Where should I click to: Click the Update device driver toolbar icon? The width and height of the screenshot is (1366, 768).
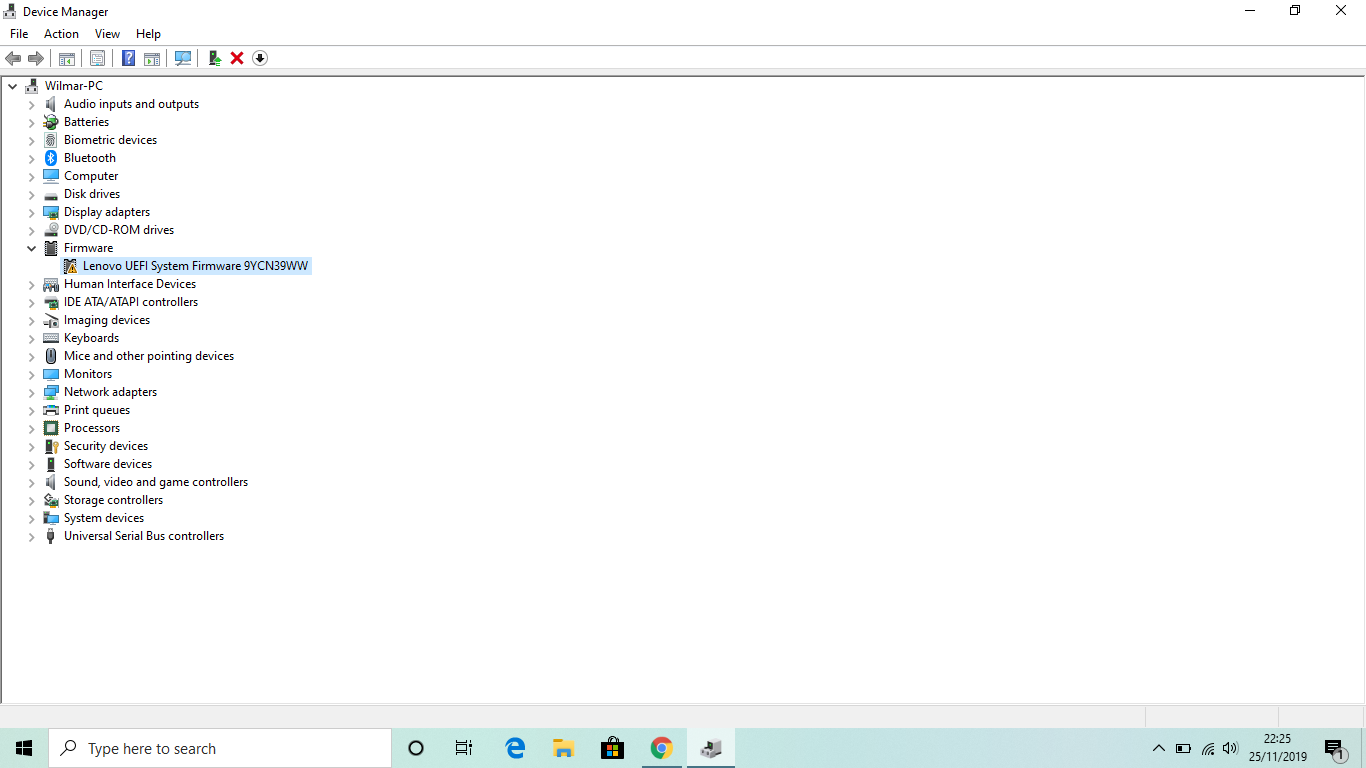coord(214,58)
